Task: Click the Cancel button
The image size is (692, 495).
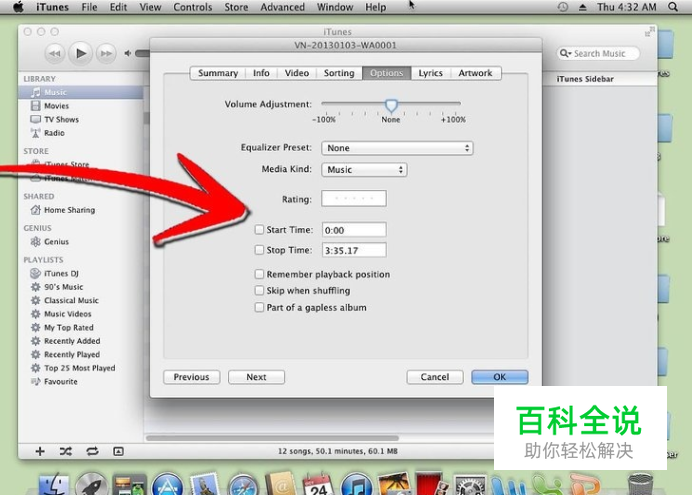Action: pyautogui.click(x=435, y=377)
